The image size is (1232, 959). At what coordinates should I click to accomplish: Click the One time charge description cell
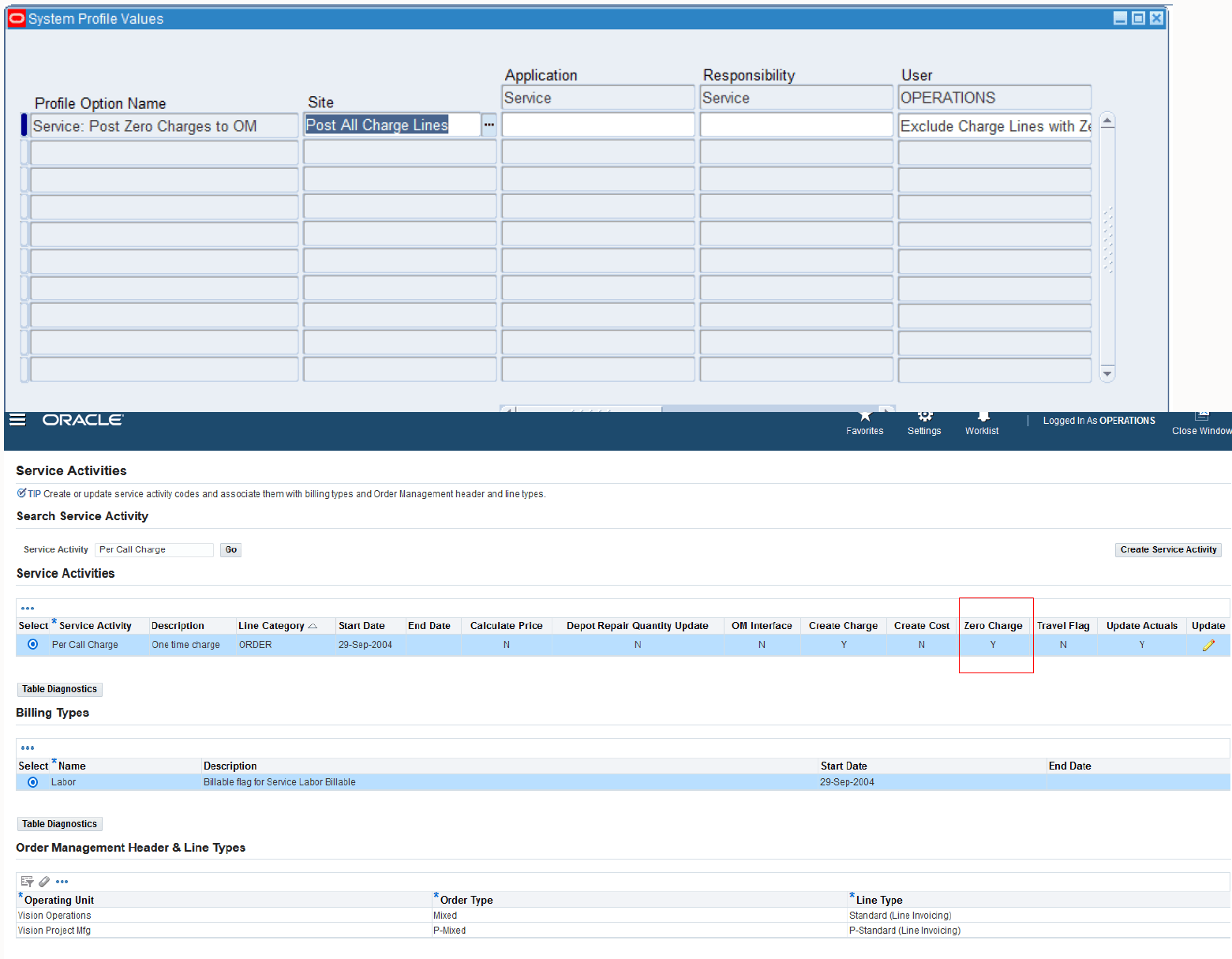pos(185,645)
